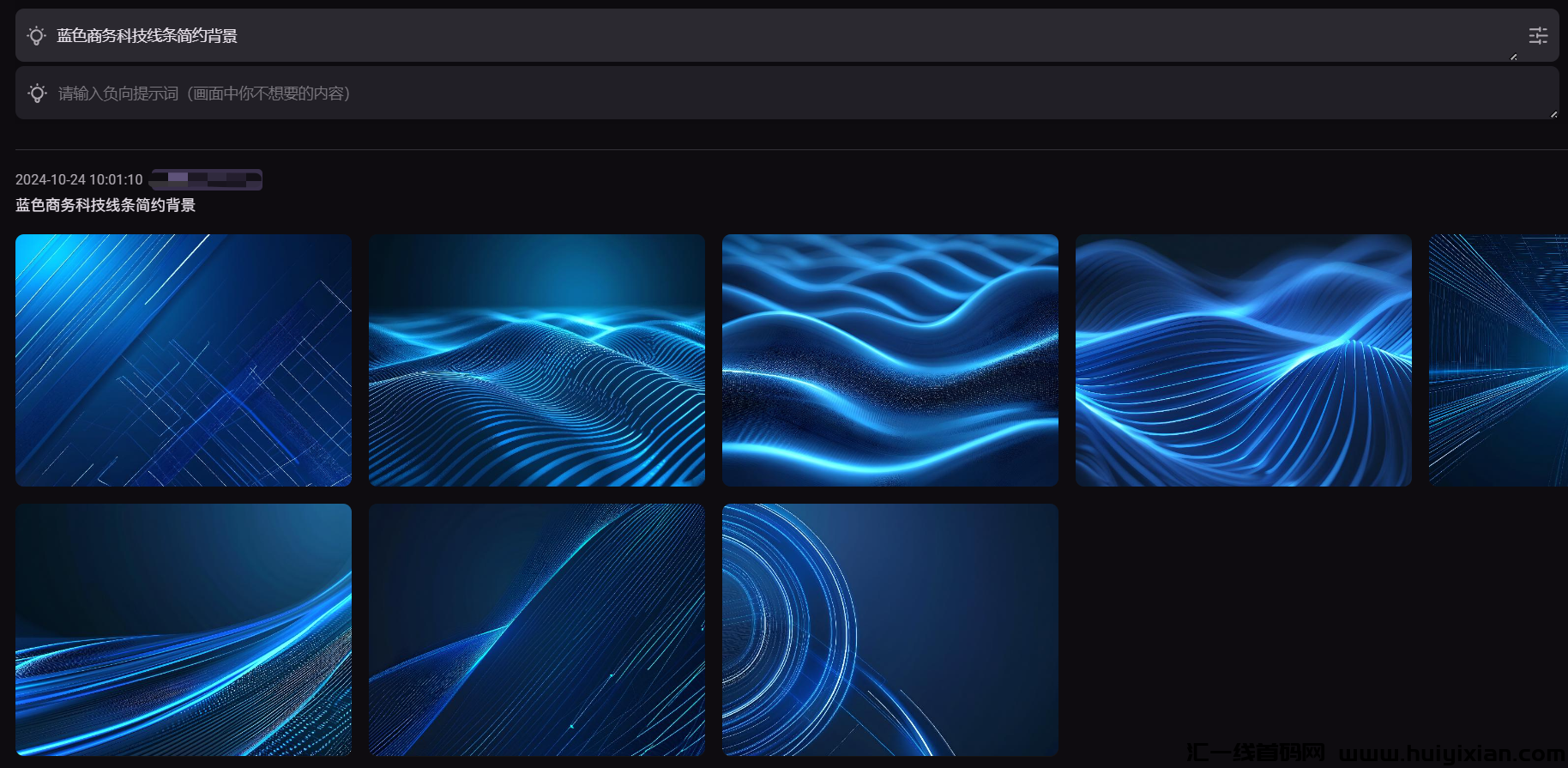Click the timestamp 2024-10-24 10:01:10
This screenshot has height=768, width=1568.
79,179
